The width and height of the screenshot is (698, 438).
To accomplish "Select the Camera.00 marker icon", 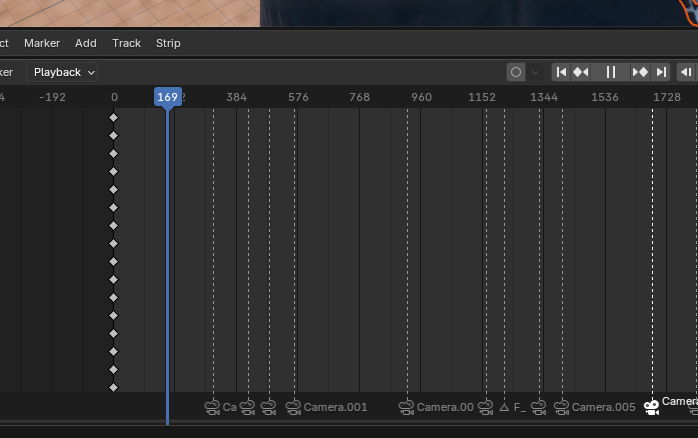I will [406, 407].
